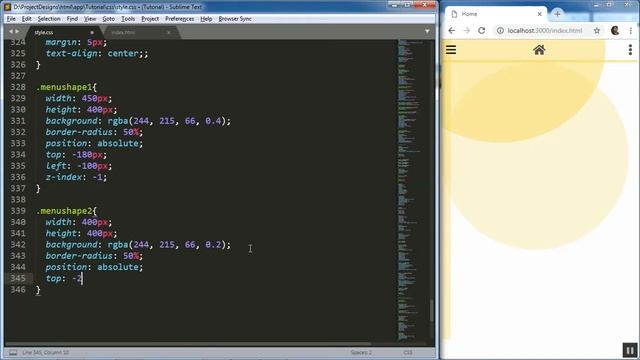This screenshot has height=360, width=640.
Task: Click the editor vertical scrollbar thumb
Action: coord(431,311)
